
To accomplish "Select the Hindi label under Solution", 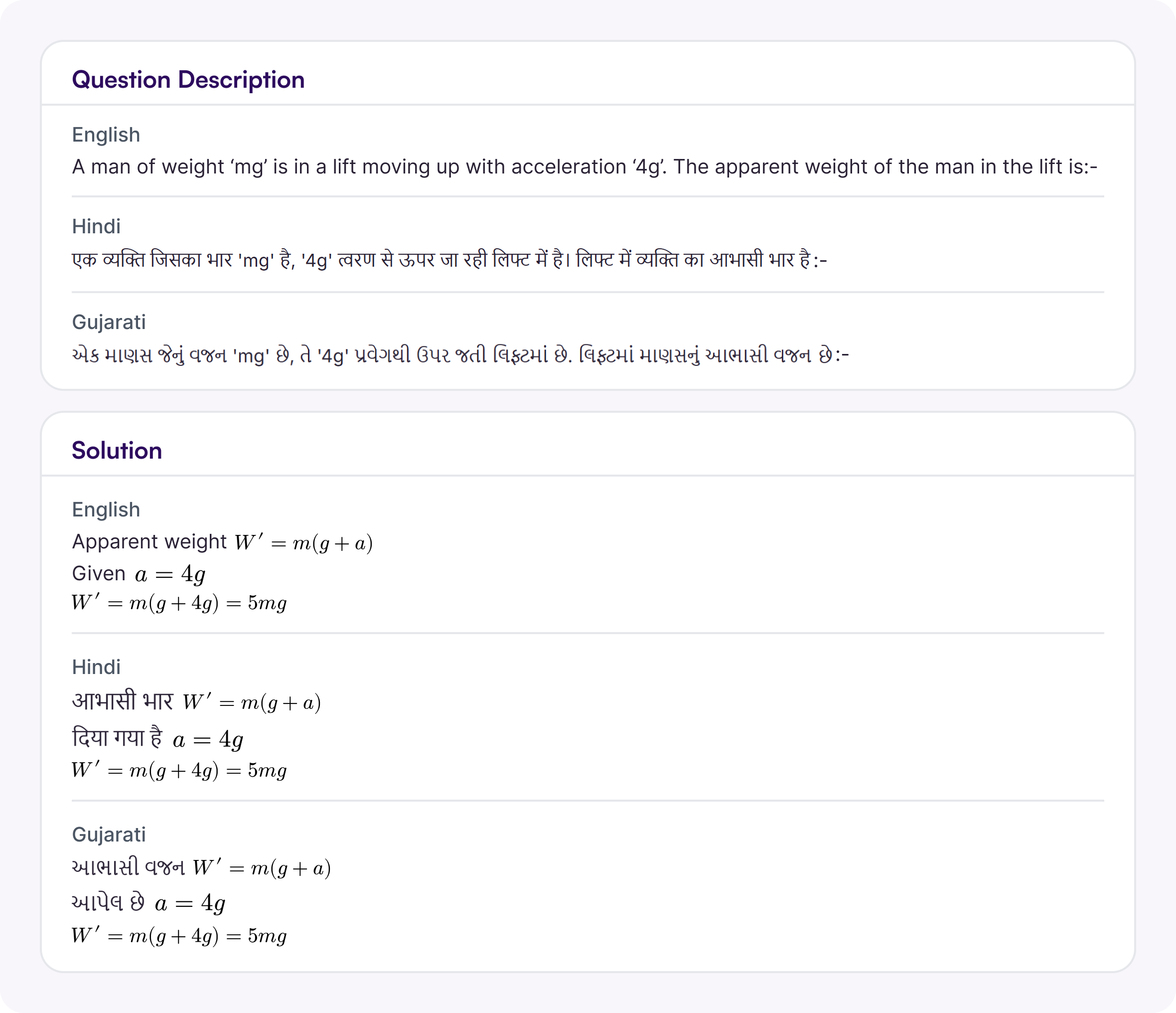I will click(x=97, y=667).
